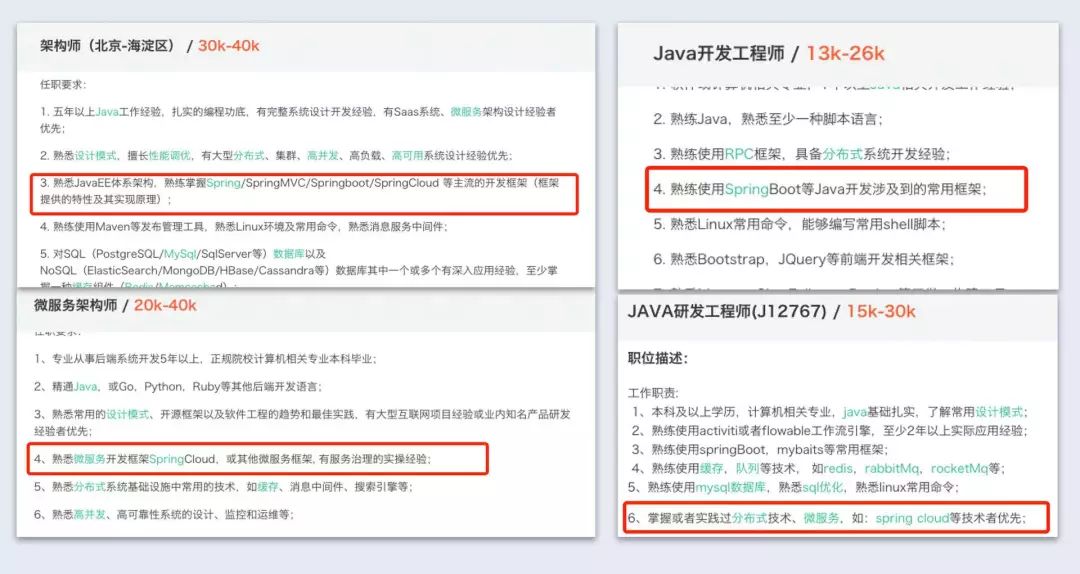Select the 架构师（北京-海淀区）job title
The height and width of the screenshot is (574, 1080).
pyautogui.click(x=107, y=46)
